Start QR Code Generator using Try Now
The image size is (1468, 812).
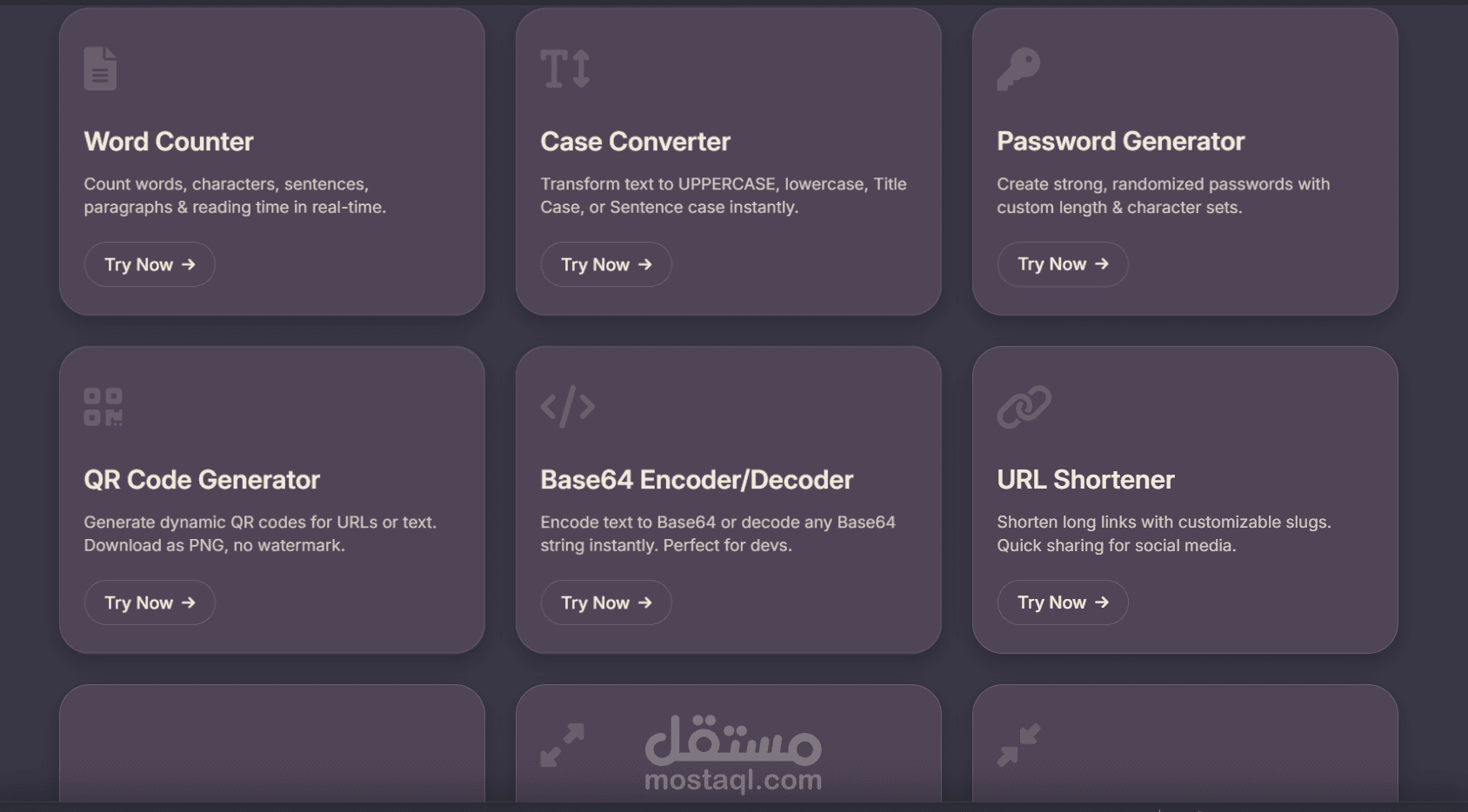(150, 602)
